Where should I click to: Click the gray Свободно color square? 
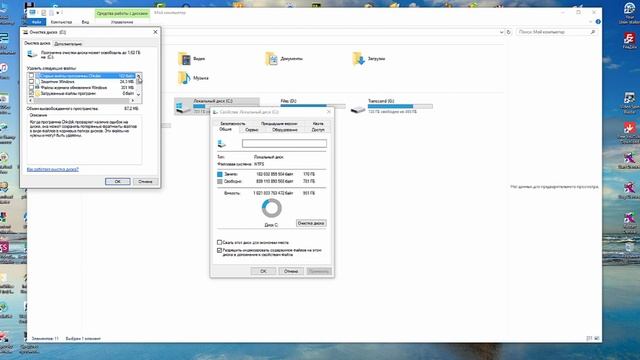coord(220,181)
